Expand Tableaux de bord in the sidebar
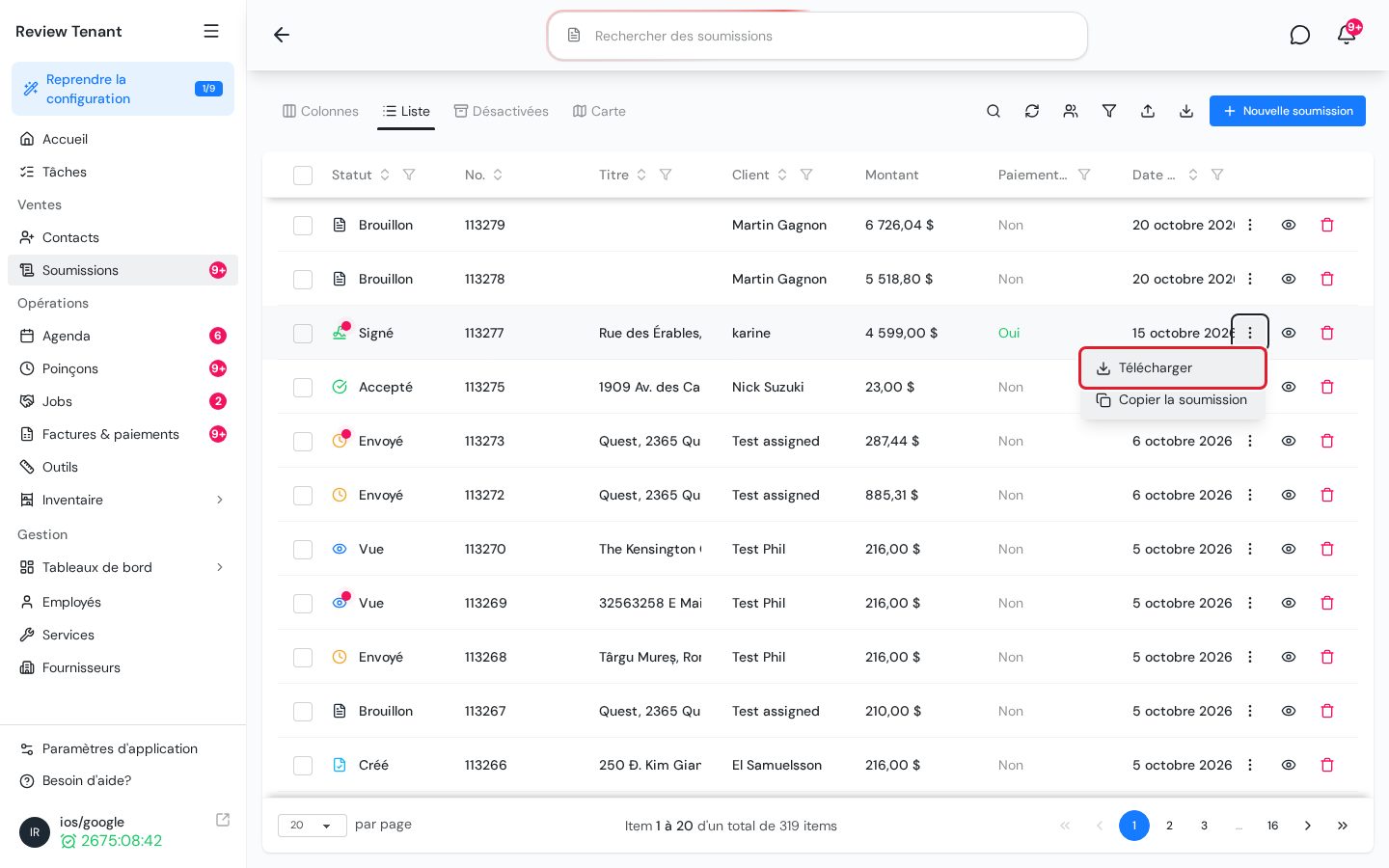 [220, 567]
